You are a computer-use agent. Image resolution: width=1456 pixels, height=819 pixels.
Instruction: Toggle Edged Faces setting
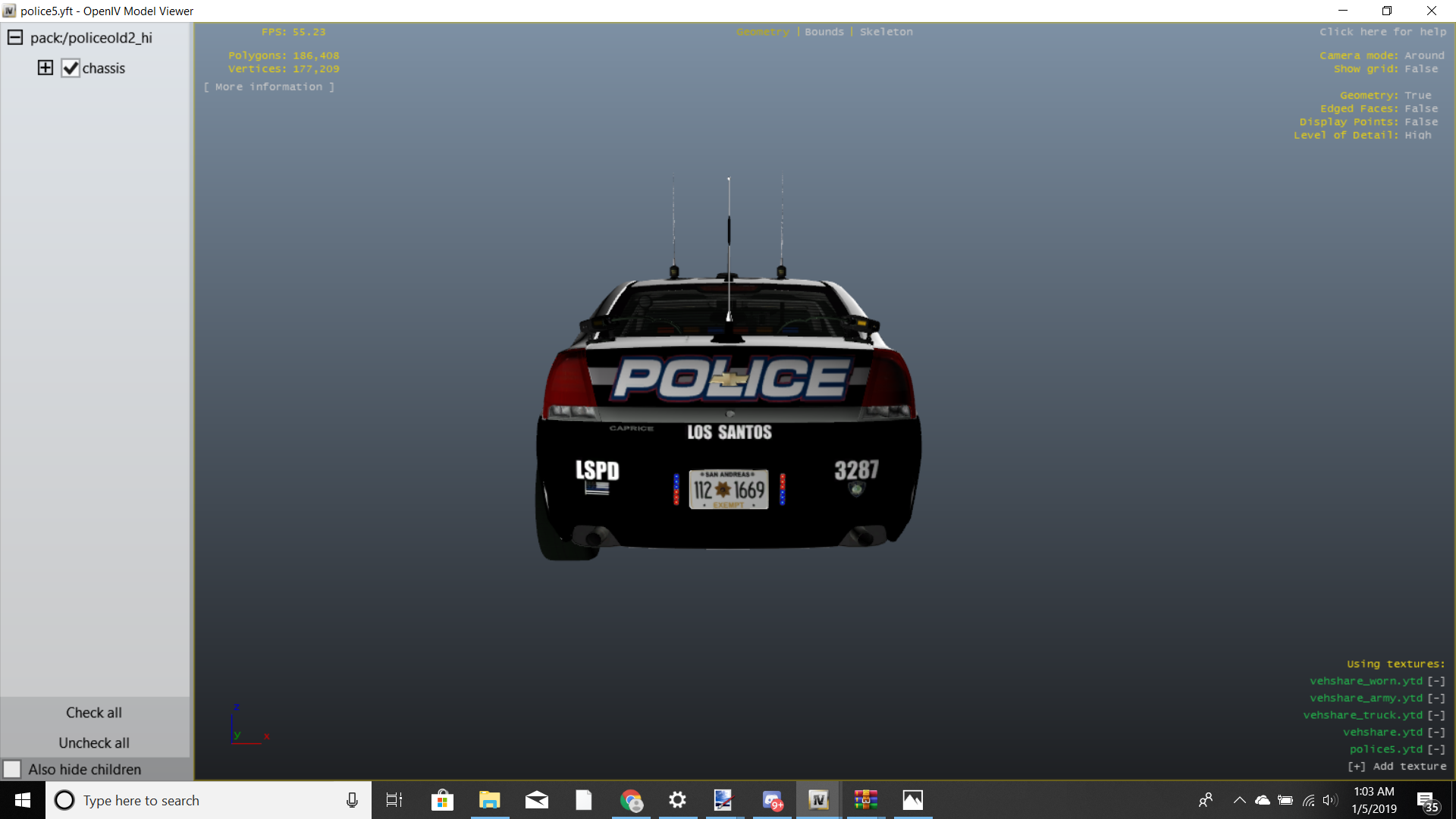pyautogui.click(x=1421, y=108)
